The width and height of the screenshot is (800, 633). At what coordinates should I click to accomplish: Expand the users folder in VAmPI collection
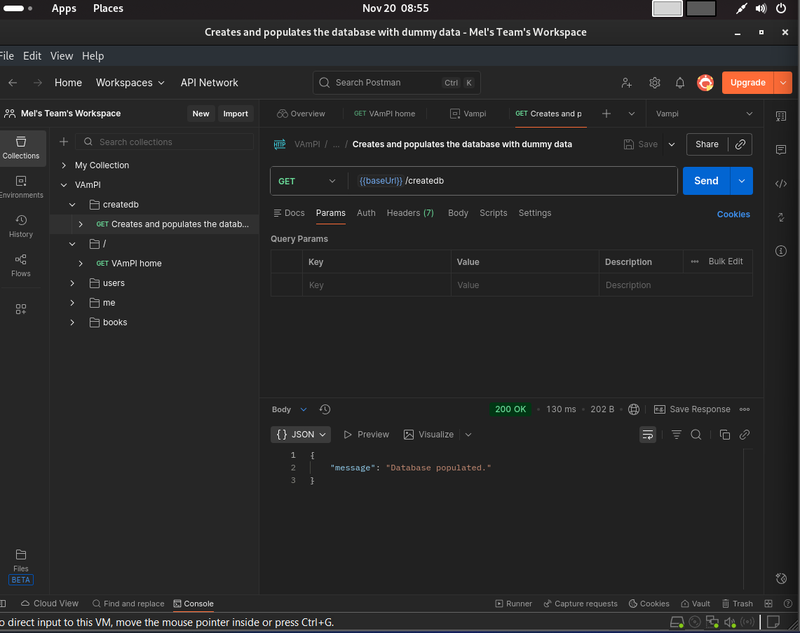(71, 283)
